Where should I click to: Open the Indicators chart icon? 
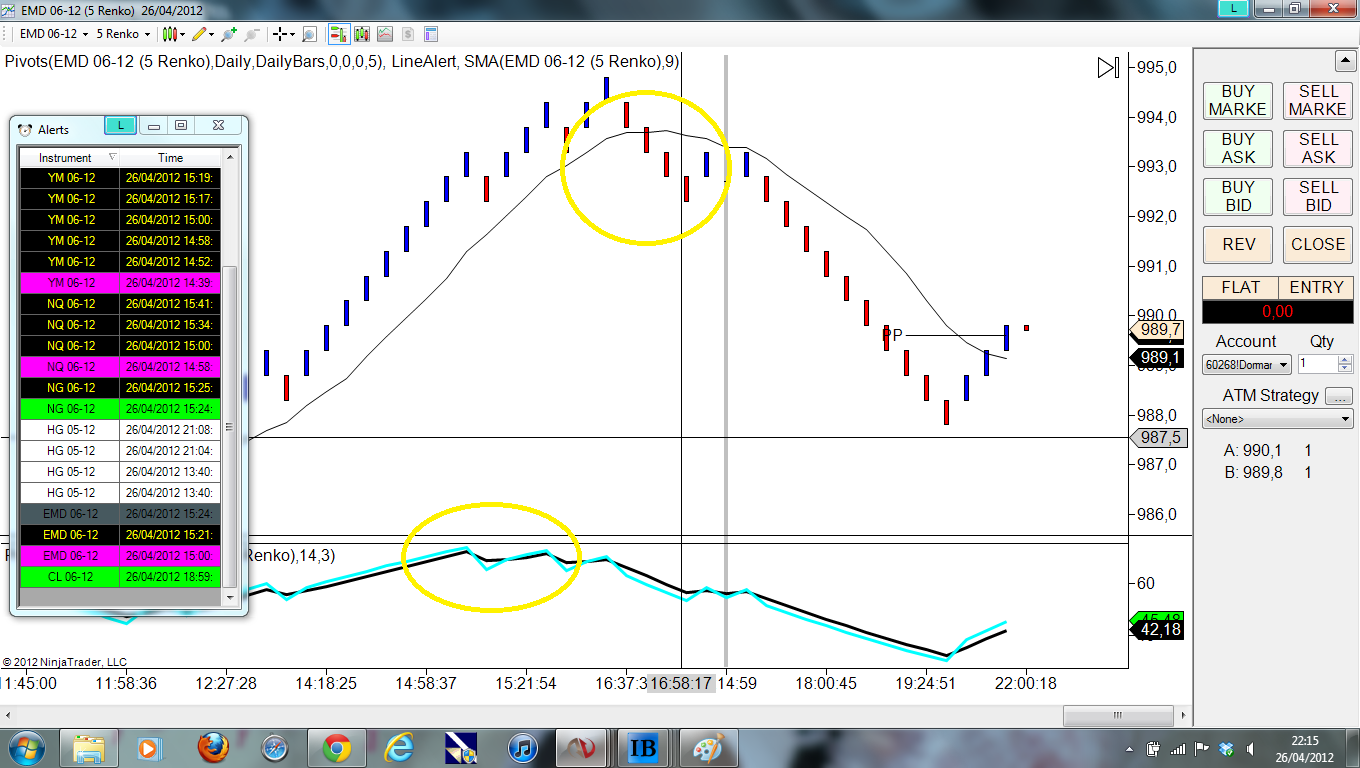385,34
